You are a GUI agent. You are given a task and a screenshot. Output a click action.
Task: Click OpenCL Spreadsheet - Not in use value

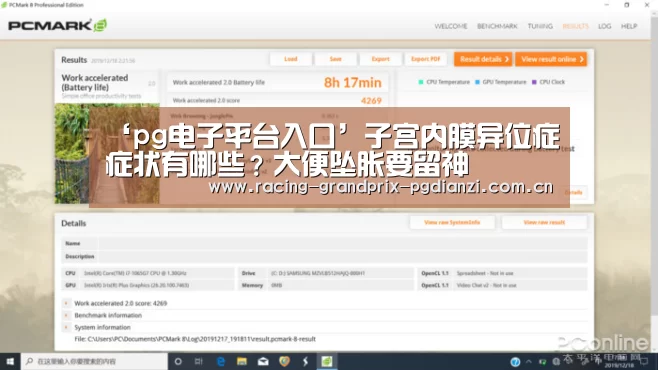coord(485,273)
